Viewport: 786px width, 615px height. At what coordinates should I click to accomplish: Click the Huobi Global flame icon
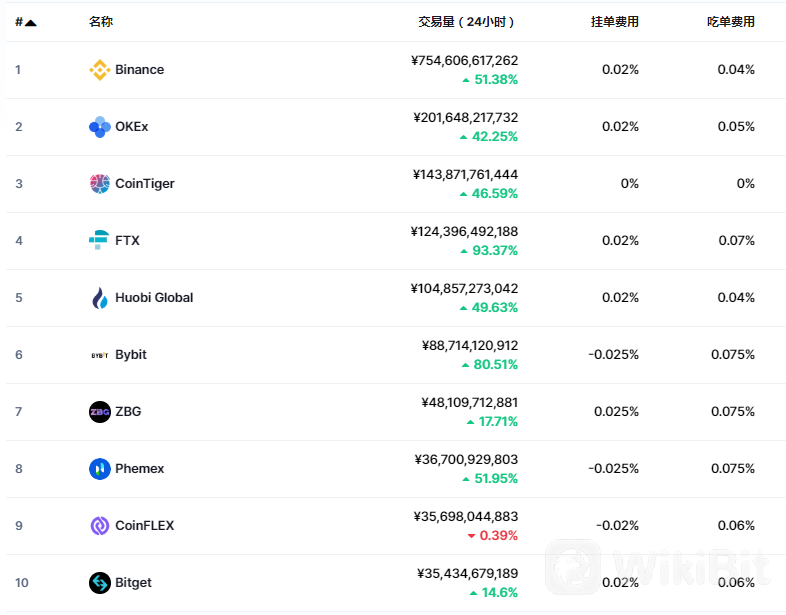[x=100, y=298]
